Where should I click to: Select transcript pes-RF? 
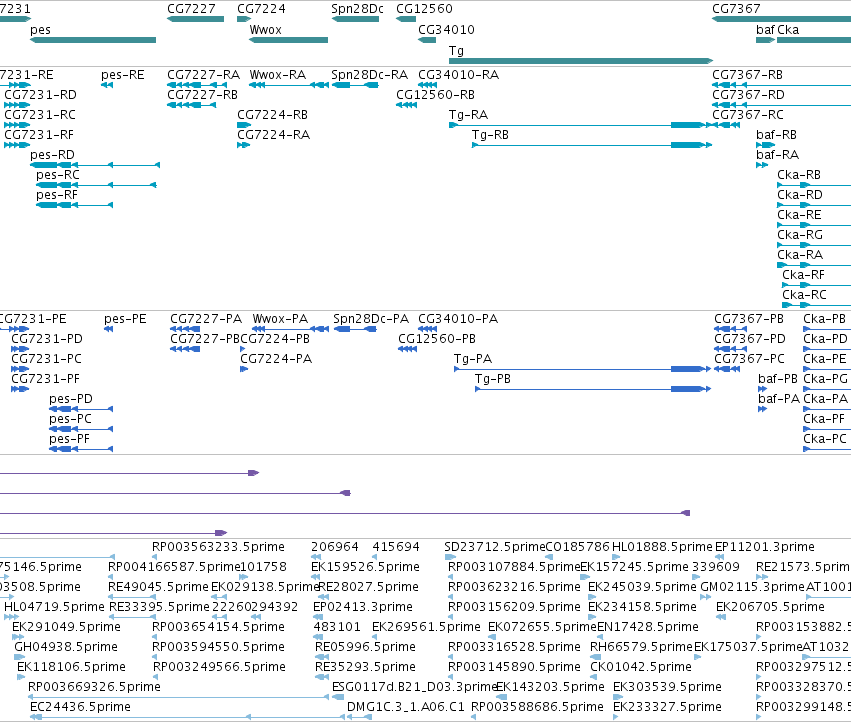coord(74,205)
